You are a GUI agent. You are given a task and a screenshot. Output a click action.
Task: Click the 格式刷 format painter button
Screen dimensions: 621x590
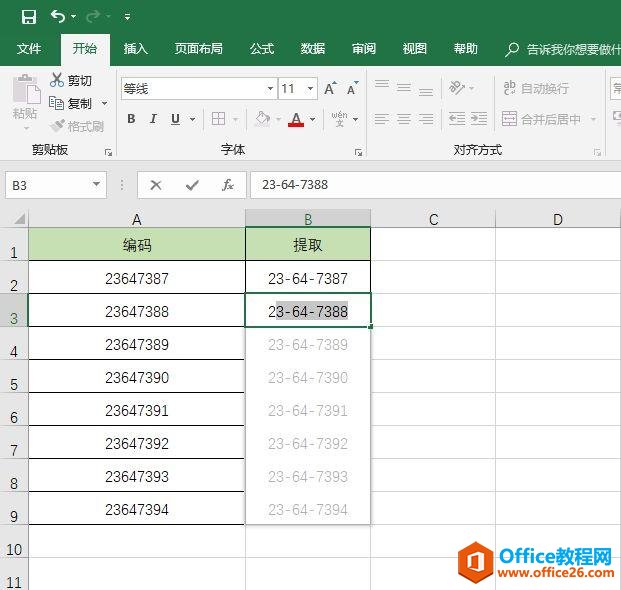(77, 127)
